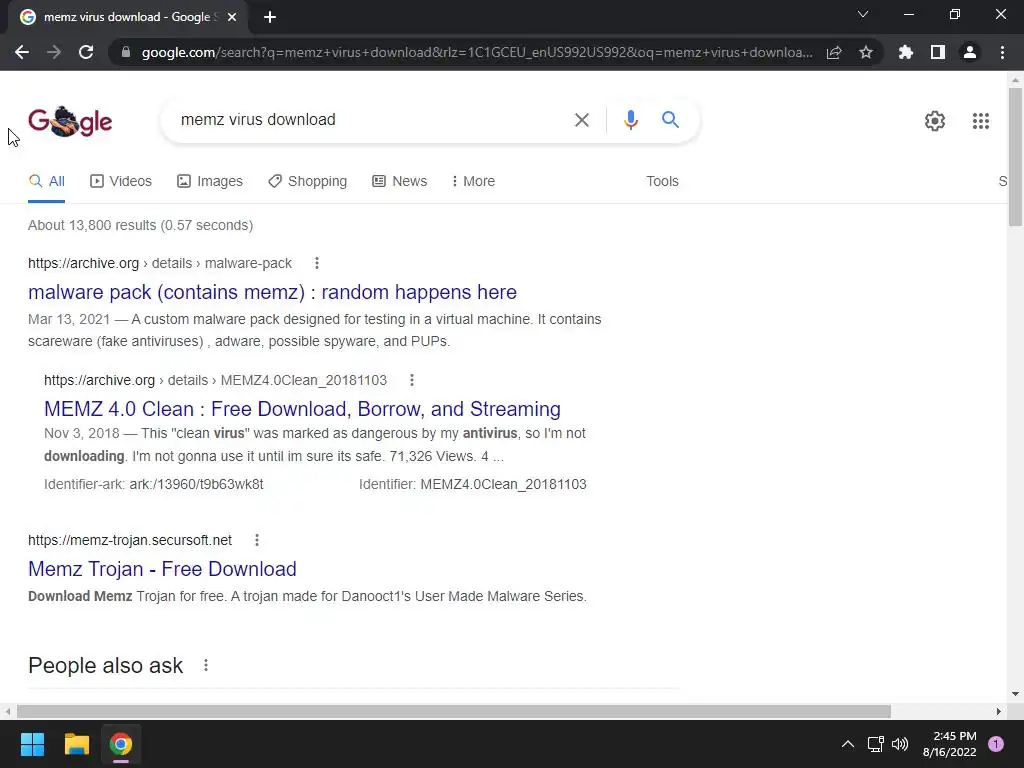
Task: Open a new tab with the plus button
Action: (x=270, y=17)
